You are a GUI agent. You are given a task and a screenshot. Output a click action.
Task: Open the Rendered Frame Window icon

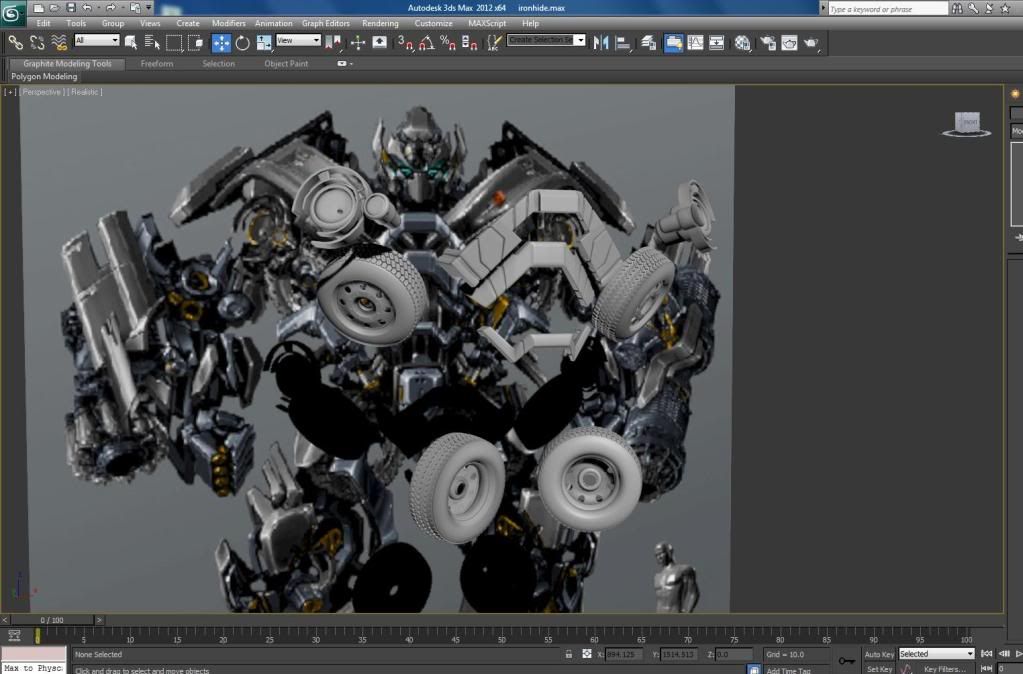[789, 43]
